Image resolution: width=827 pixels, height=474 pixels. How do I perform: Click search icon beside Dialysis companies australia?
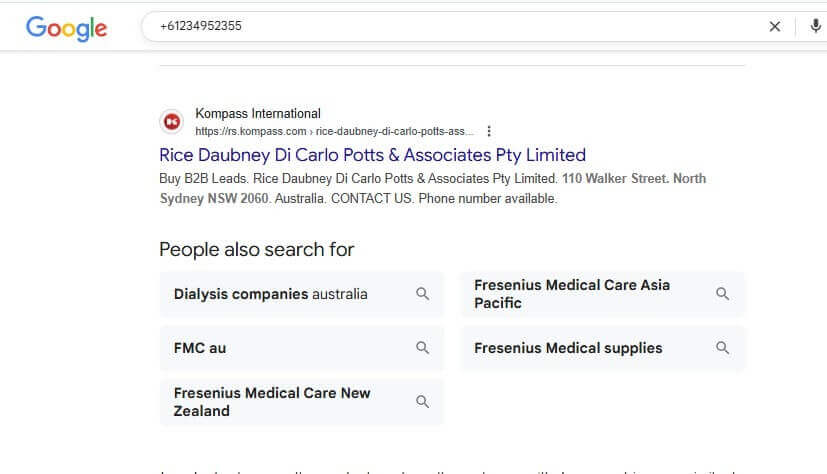(x=423, y=294)
